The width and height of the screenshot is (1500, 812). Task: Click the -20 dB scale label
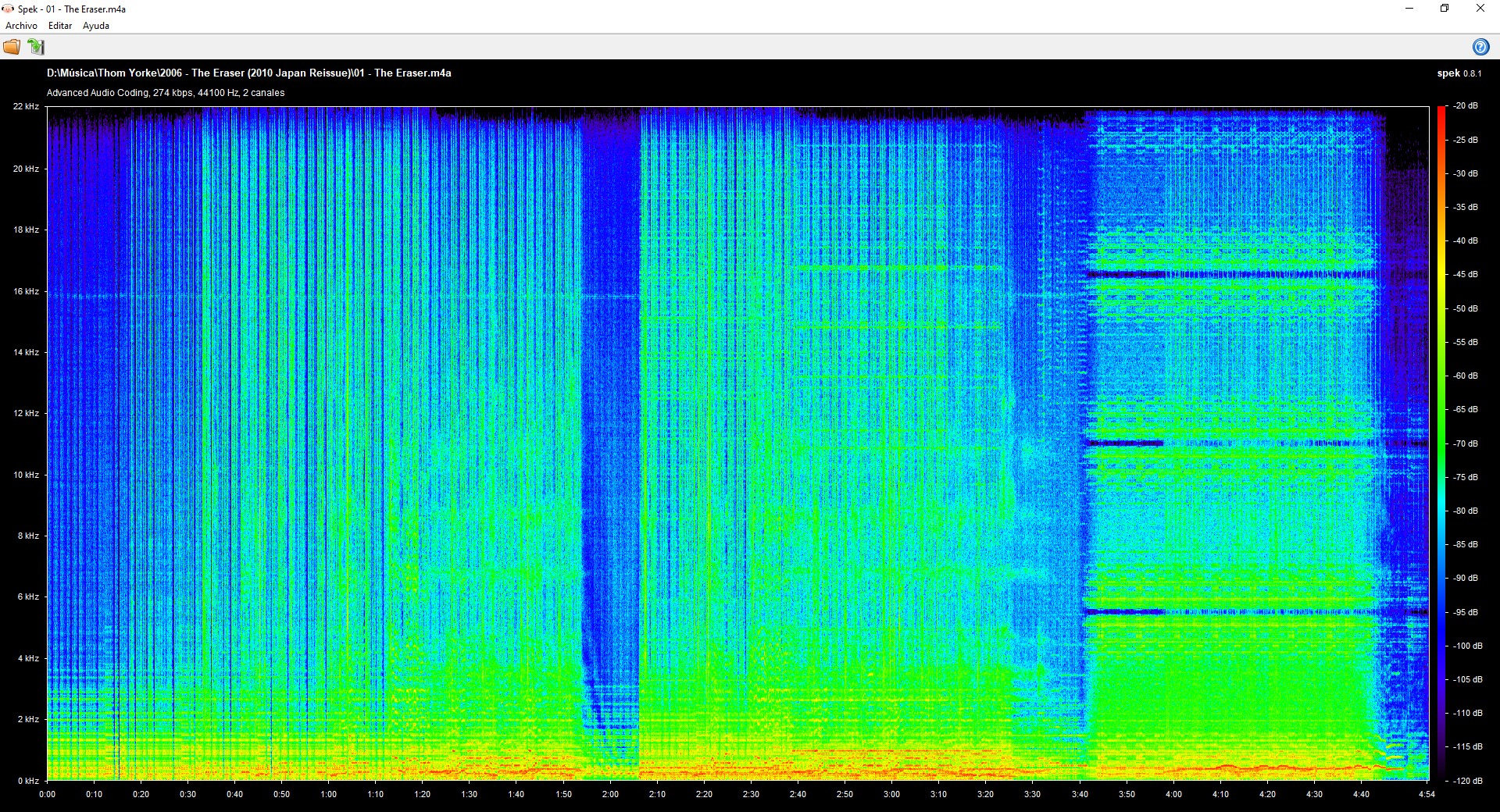1466,106
